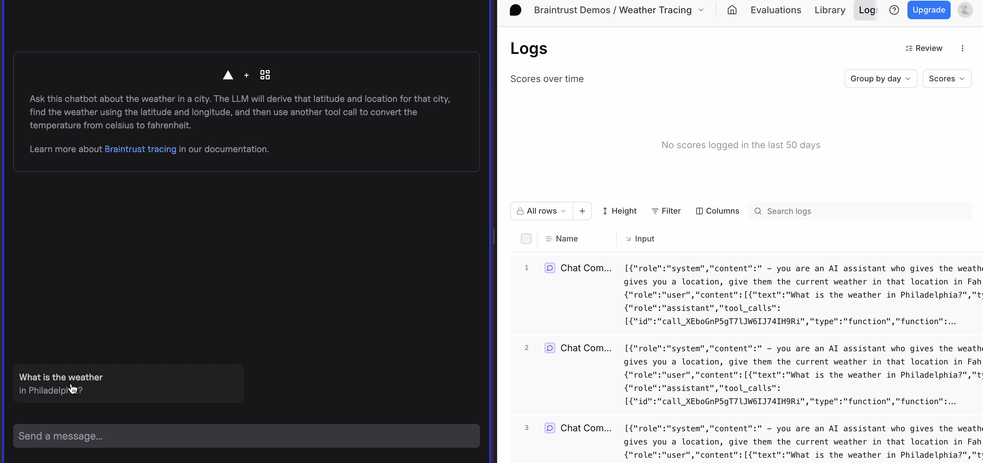Open the home icon in Braintrust navbar

732,10
